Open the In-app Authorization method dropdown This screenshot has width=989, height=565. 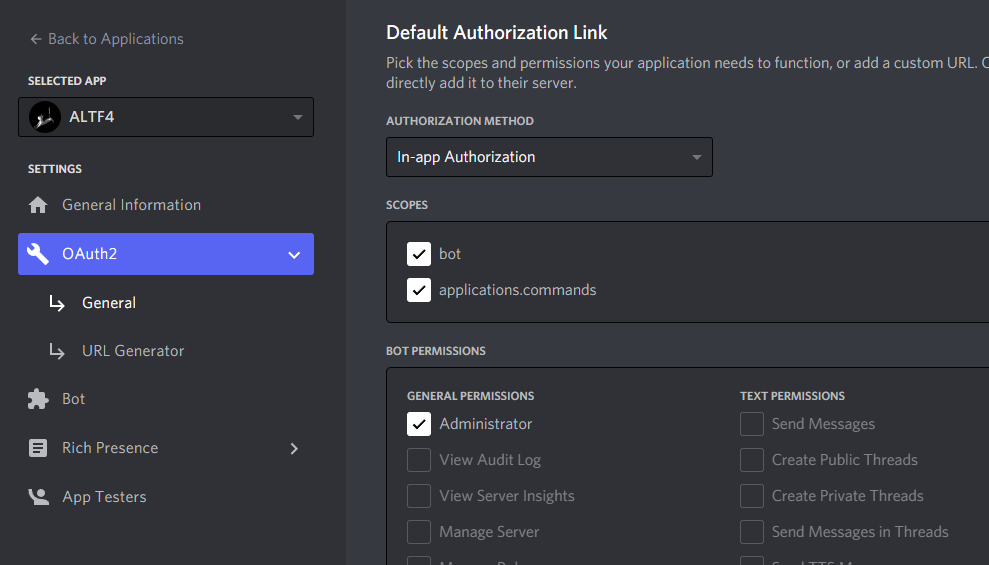(x=549, y=157)
